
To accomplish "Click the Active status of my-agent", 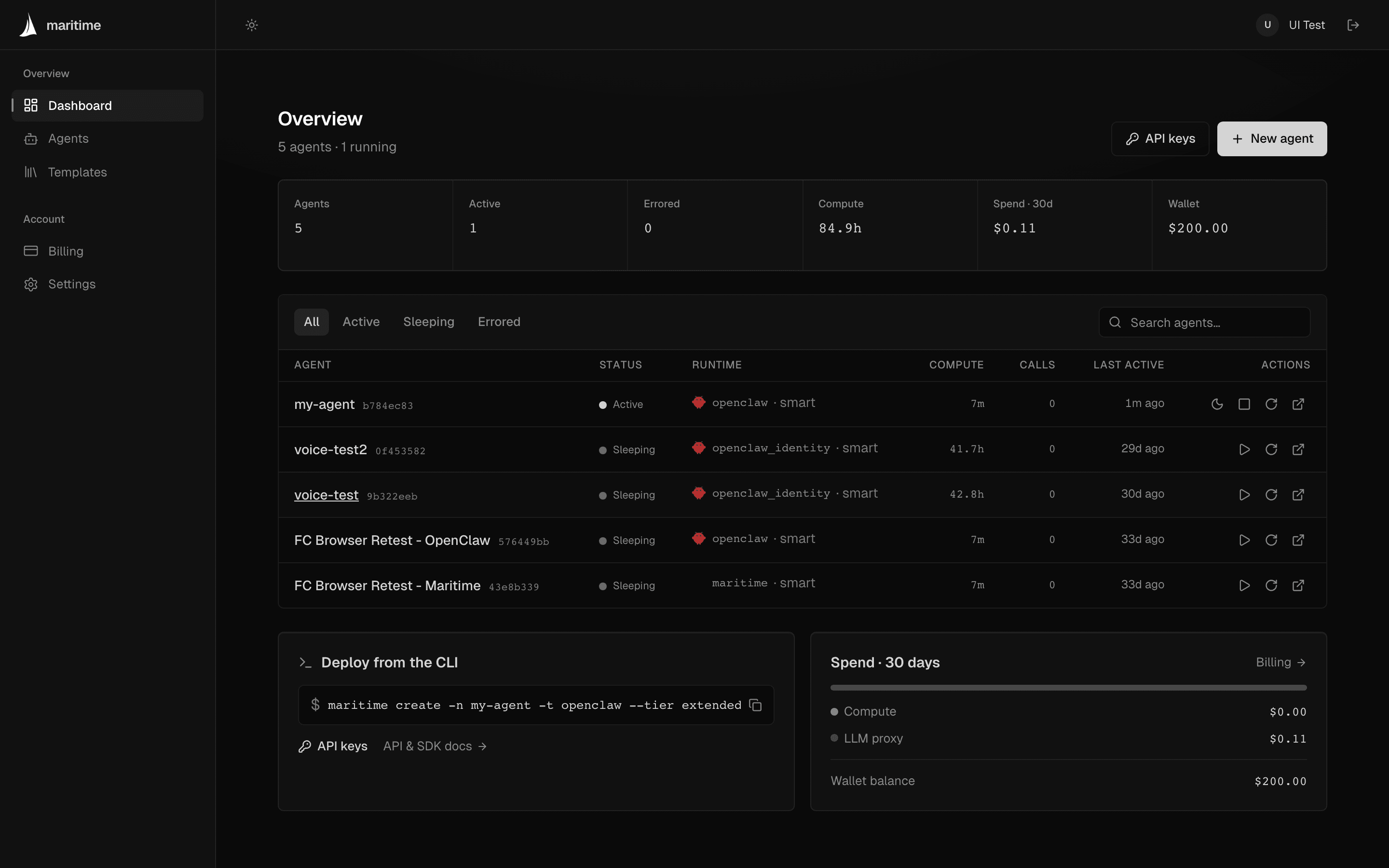I will pyautogui.click(x=621, y=404).
